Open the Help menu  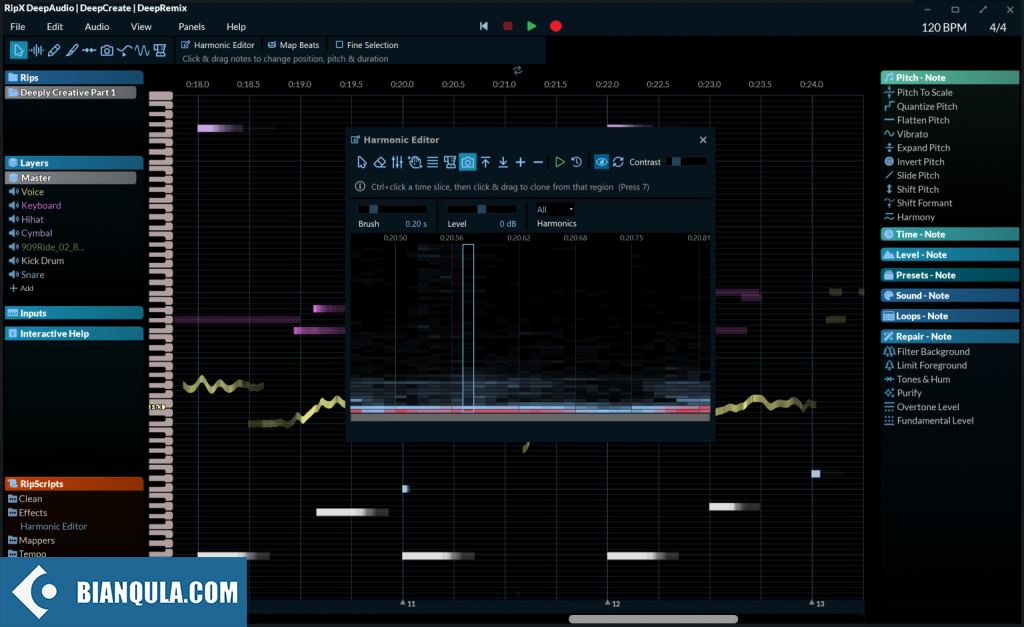coord(236,27)
